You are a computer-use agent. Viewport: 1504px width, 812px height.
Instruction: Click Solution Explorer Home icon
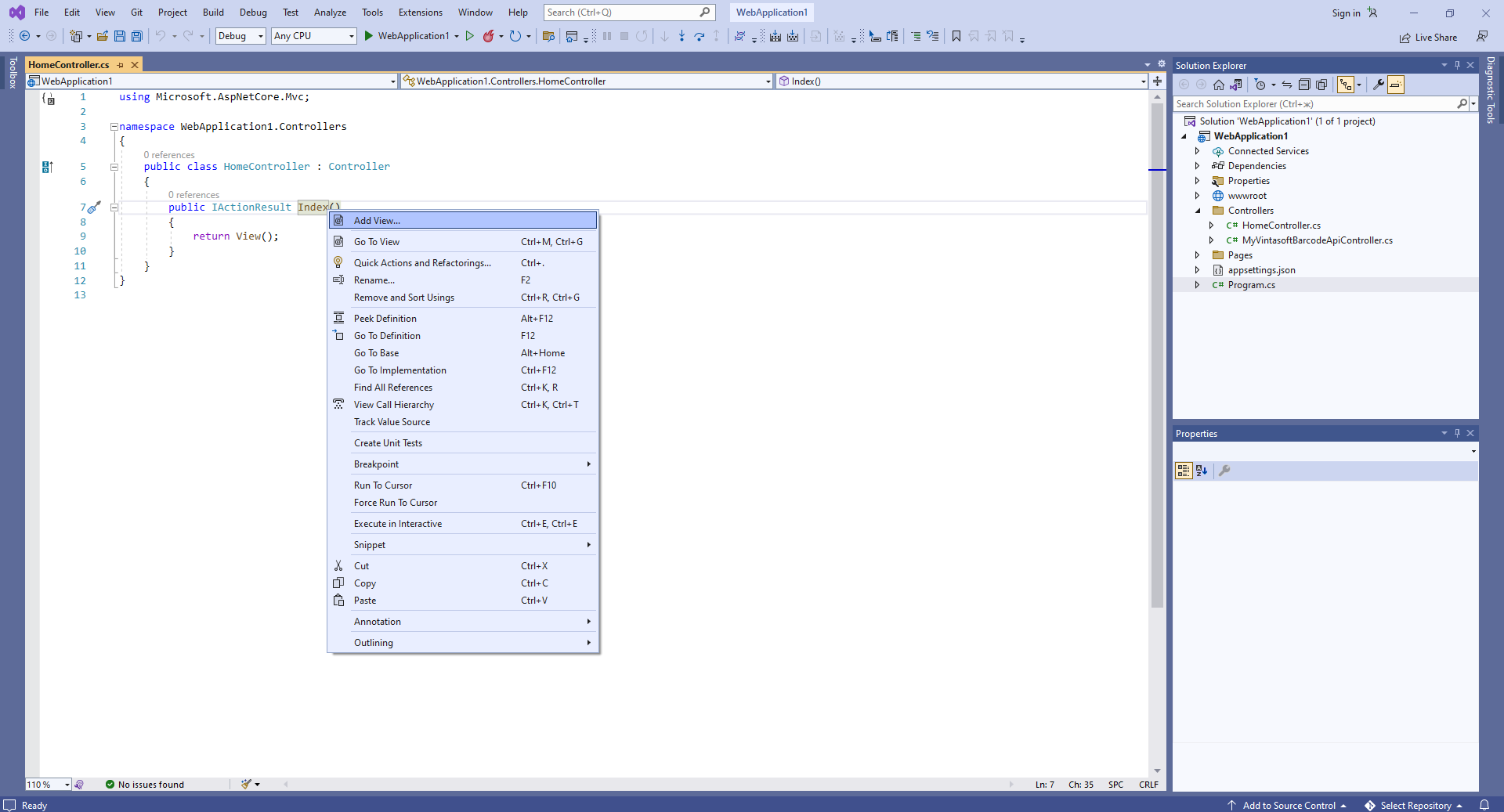click(x=1218, y=85)
